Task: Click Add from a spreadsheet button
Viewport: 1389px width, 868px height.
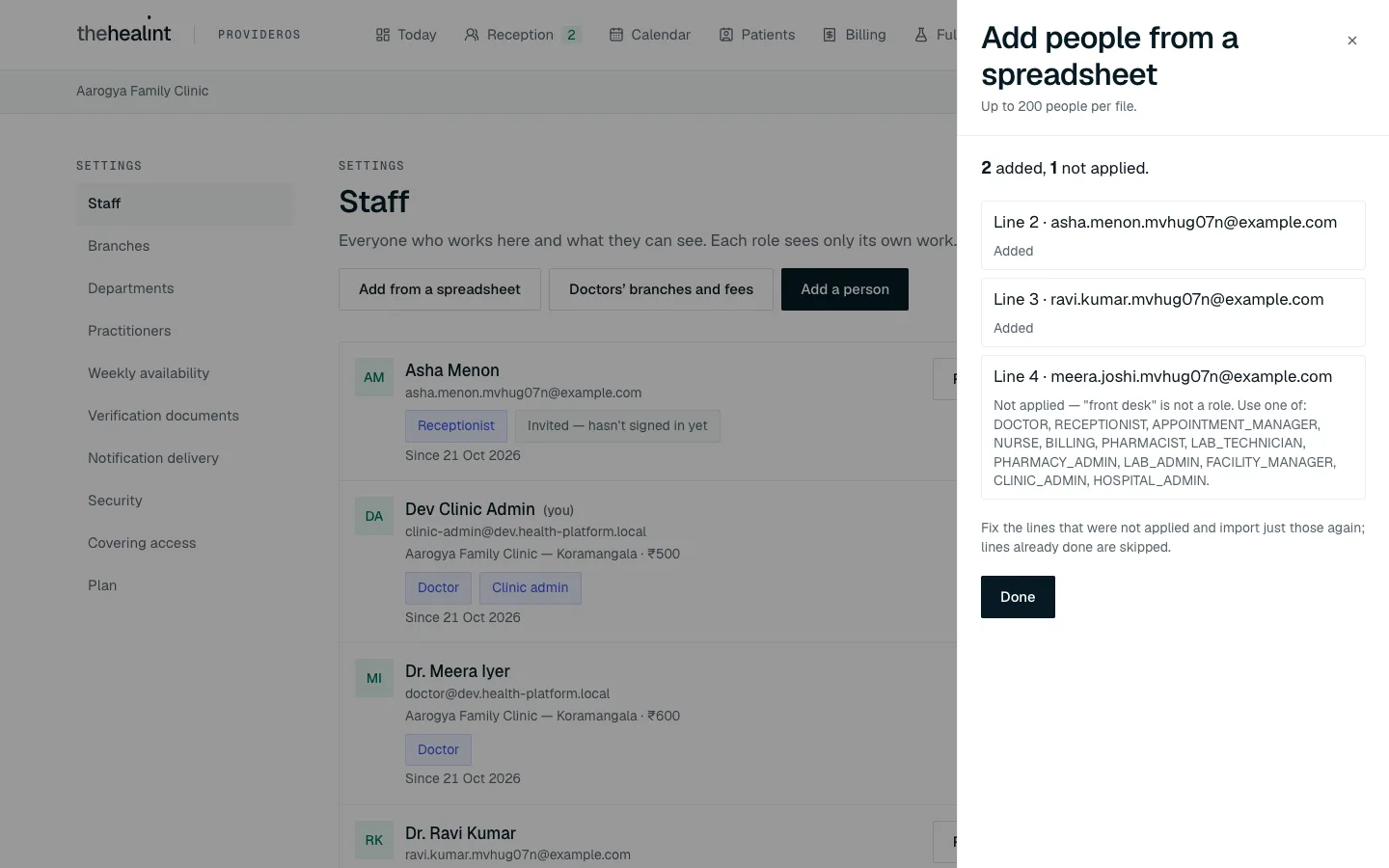Action: [440, 289]
